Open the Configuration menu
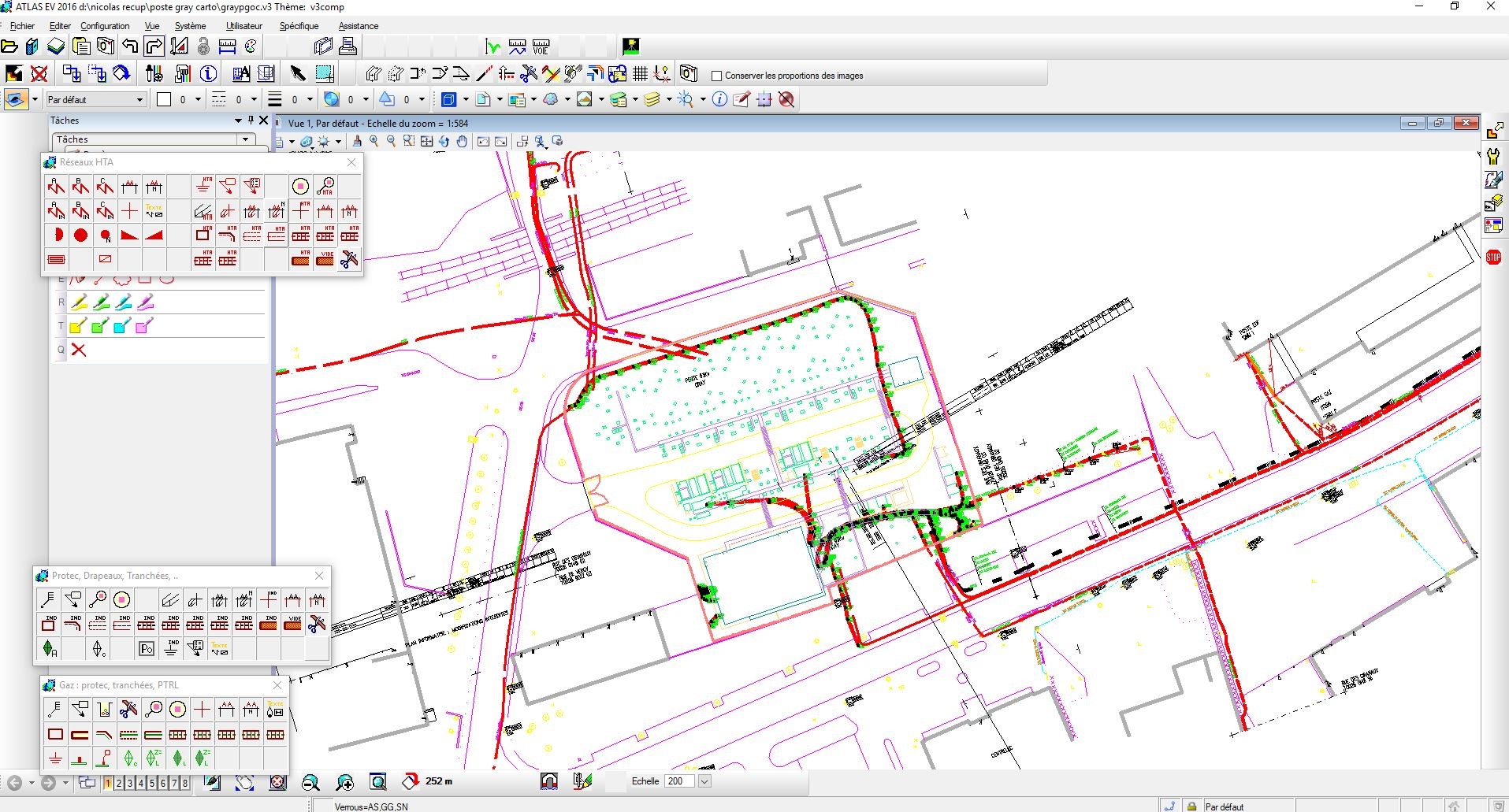The height and width of the screenshot is (812, 1509). click(105, 26)
